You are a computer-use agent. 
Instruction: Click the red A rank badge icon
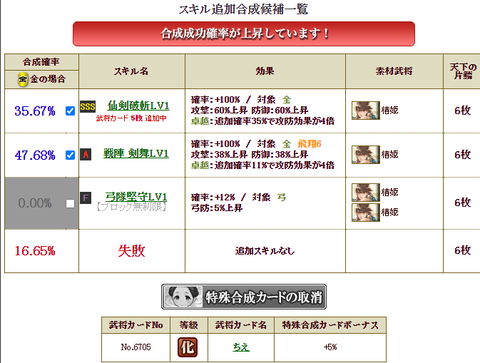click(x=86, y=154)
